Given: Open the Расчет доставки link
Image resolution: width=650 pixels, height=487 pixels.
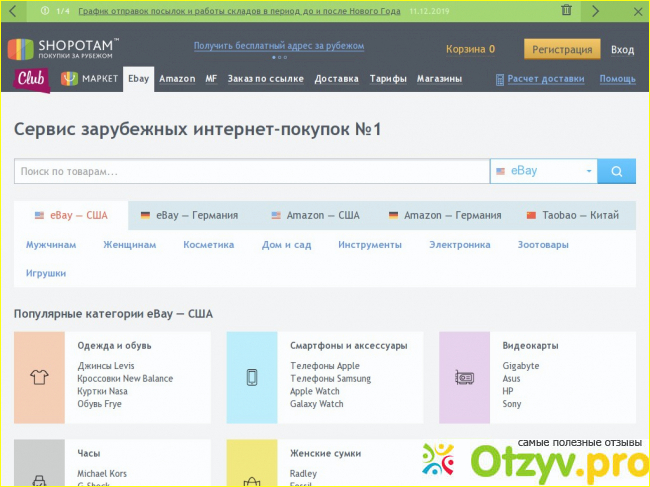Looking at the screenshot, I should [545, 79].
